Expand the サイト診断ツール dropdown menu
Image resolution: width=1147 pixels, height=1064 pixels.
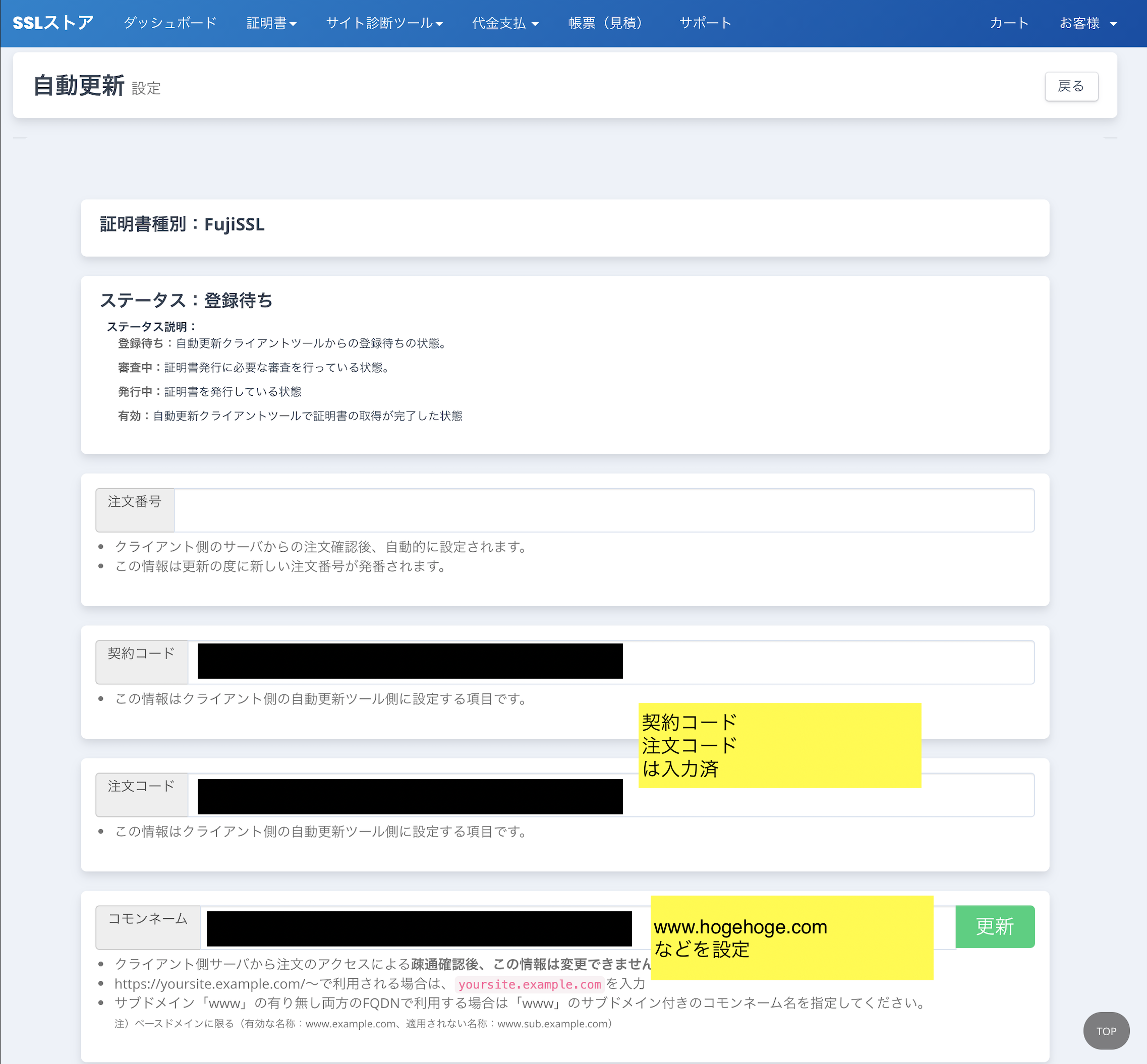coord(384,23)
